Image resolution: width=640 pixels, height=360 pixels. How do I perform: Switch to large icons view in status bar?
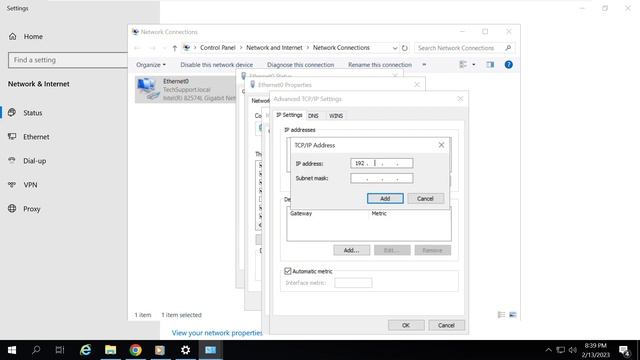[x=513, y=315]
